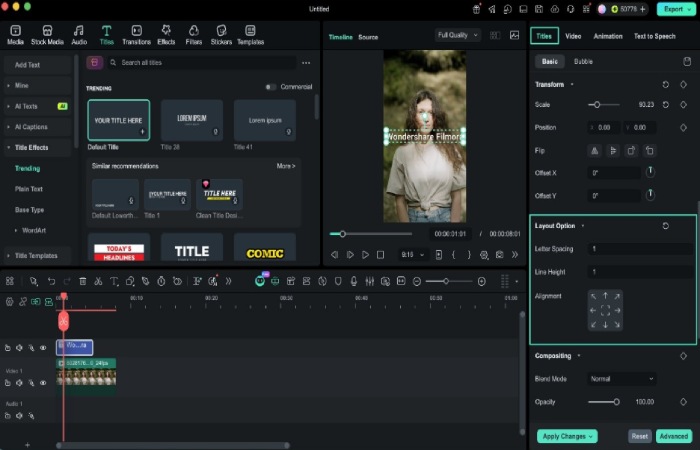Screen dimensions: 700x450
Task: Expand the AI Captions category
Action: [38, 127]
